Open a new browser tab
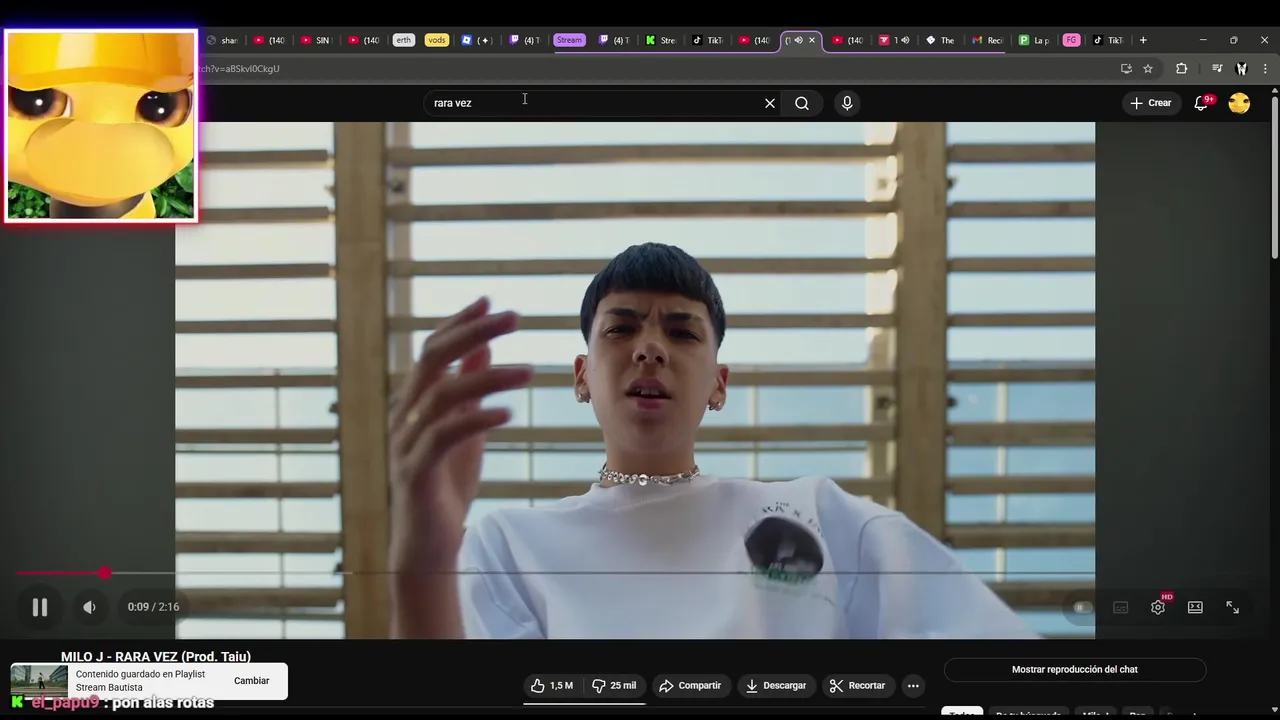Image resolution: width=1280 pixels, height=720 pixels. 1143,40
